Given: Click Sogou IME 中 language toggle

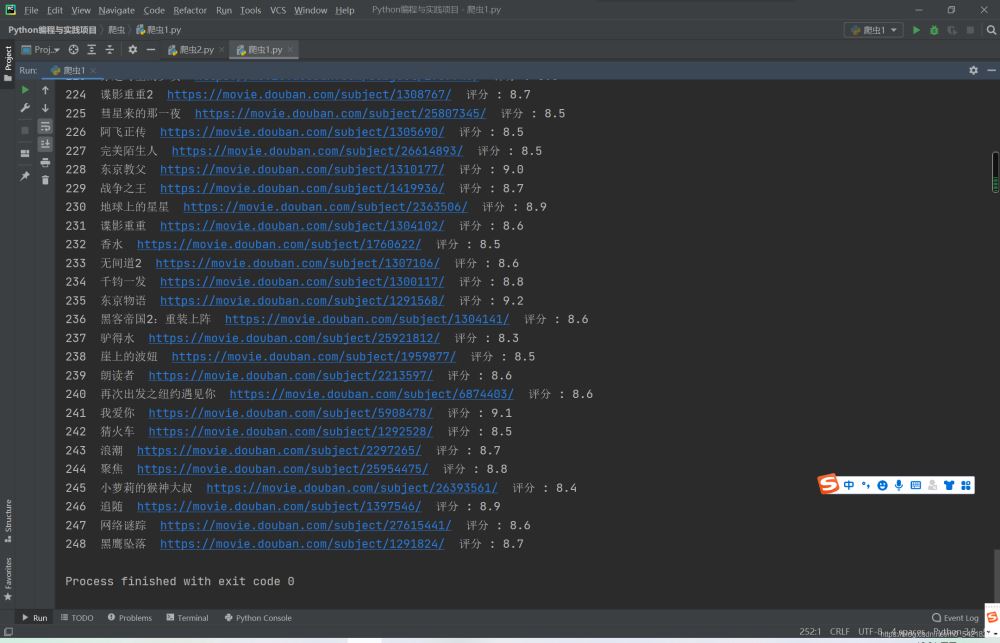Looking at the screenshot, I should pos(849,485).
